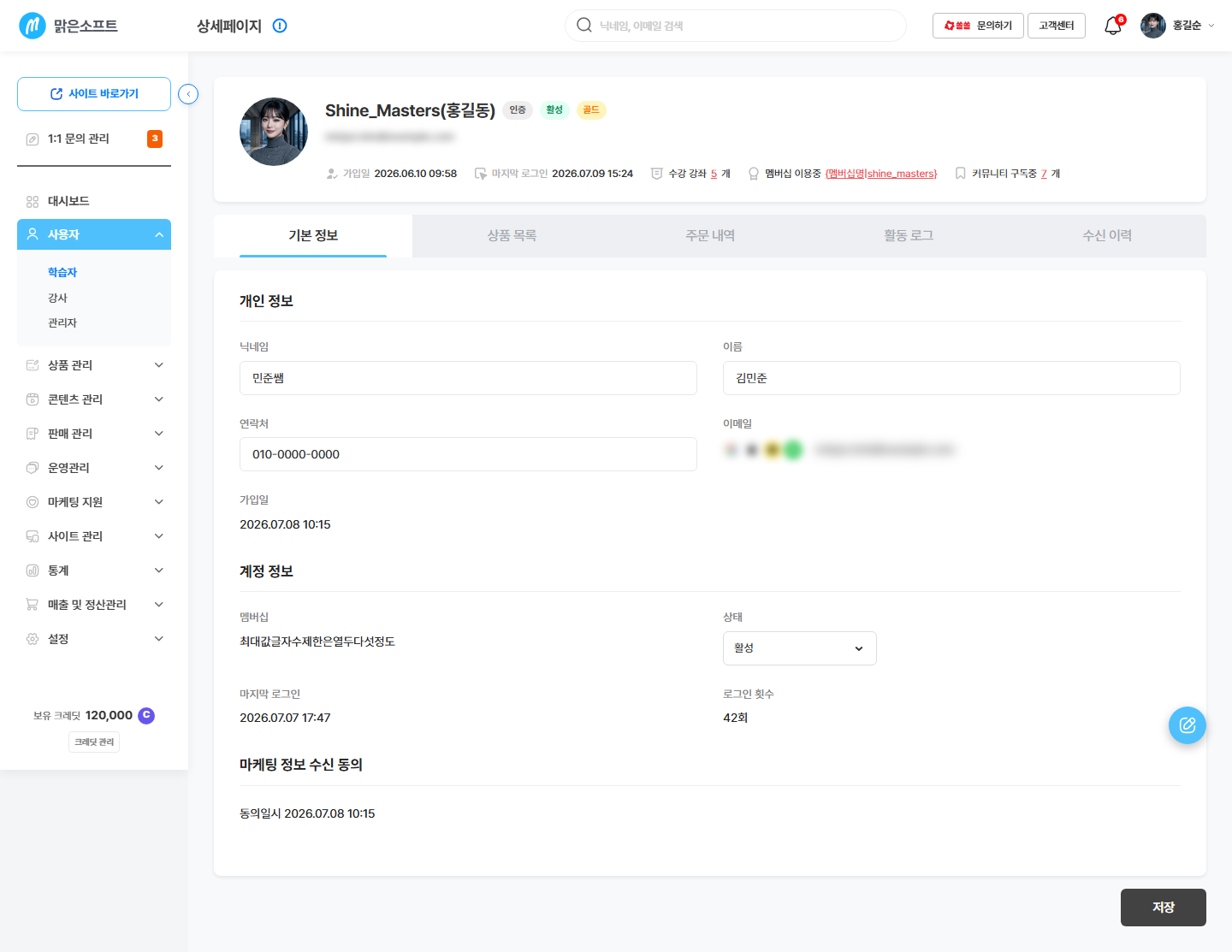Expand the 설정 menu chevron

coord(159,639)
